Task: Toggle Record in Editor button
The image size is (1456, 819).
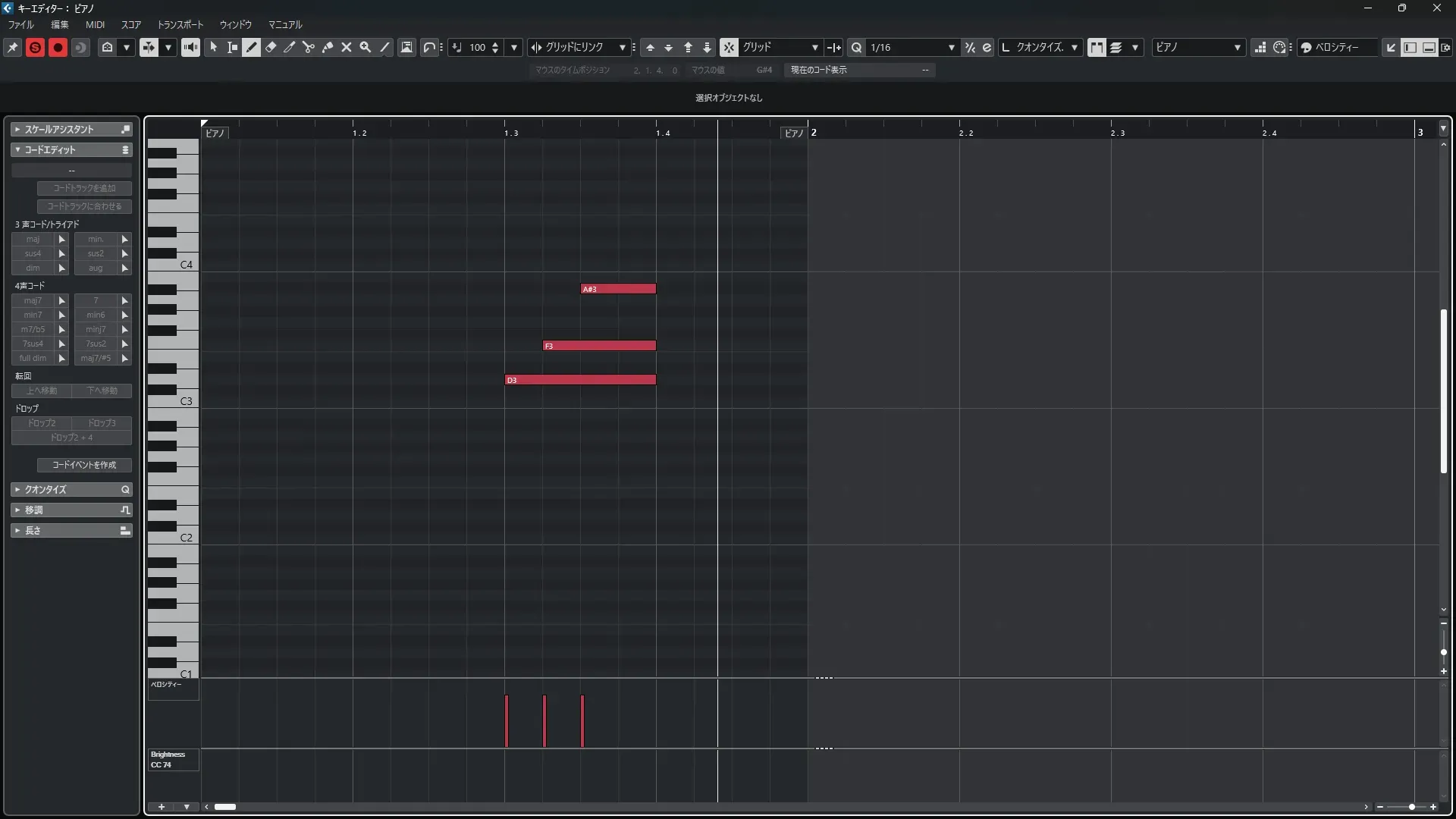Action: click(58, 47)
